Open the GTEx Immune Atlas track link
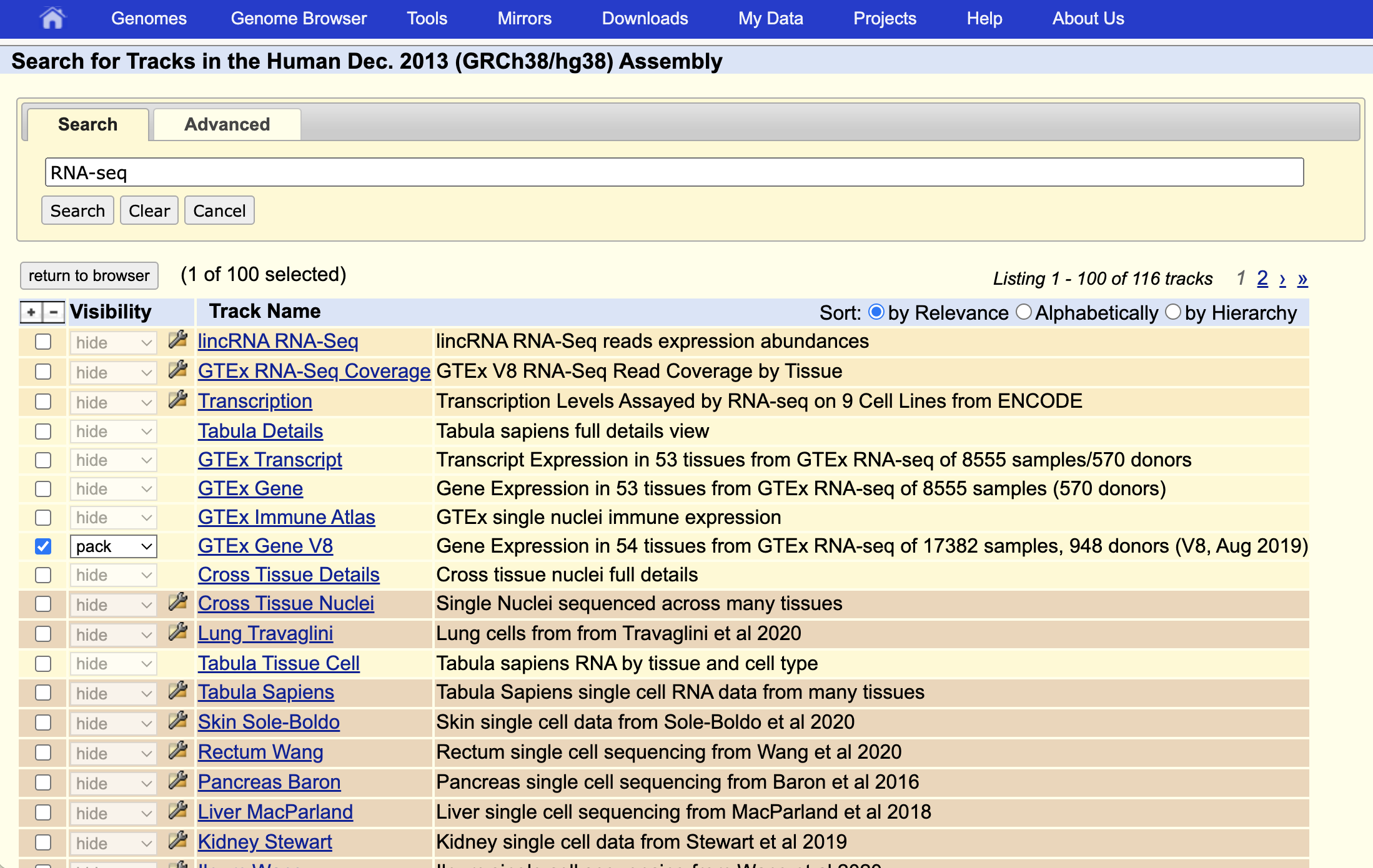This screenshot has width=1373, height=868. click(286, 517)
